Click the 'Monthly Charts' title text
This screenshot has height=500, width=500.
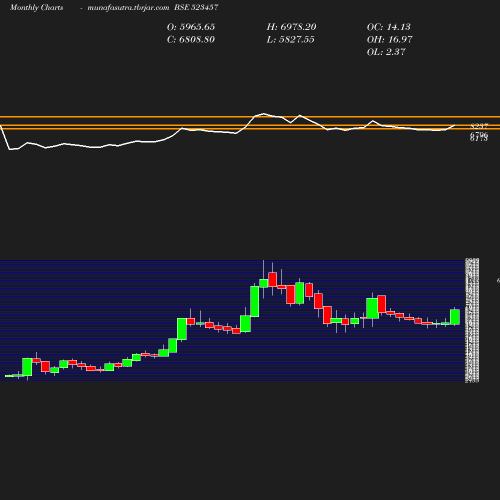point(37,7)
